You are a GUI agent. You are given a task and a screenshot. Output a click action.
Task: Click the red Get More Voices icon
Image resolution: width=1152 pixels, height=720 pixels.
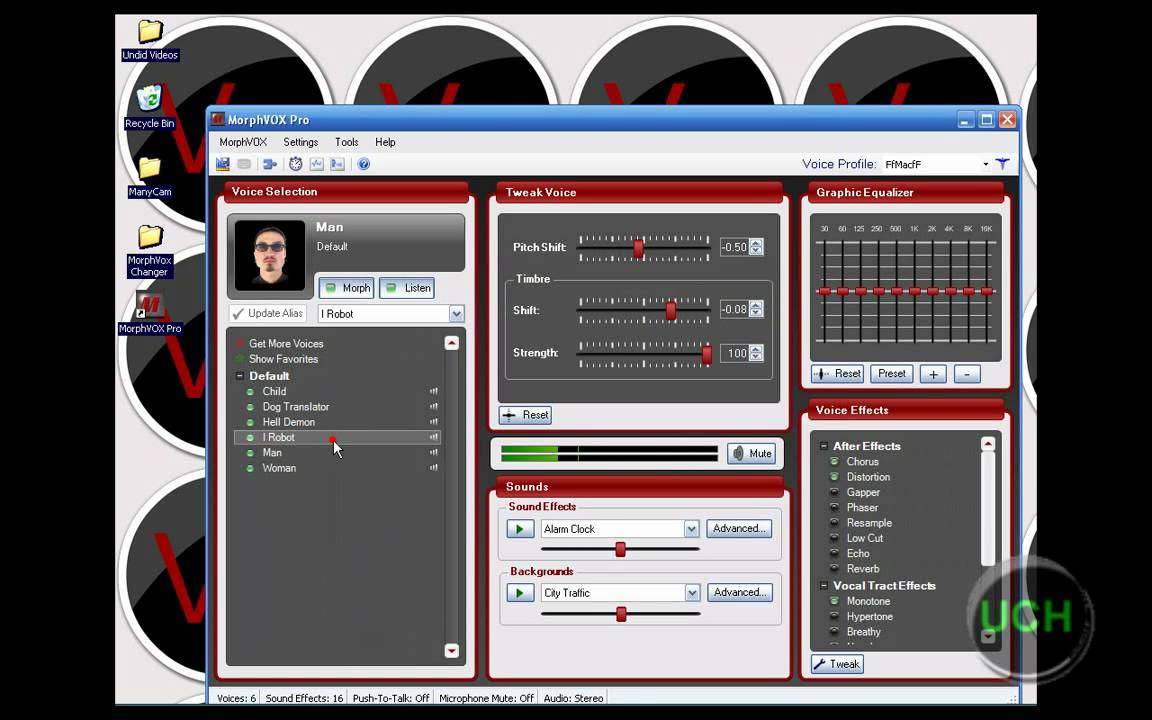[239, 343]
